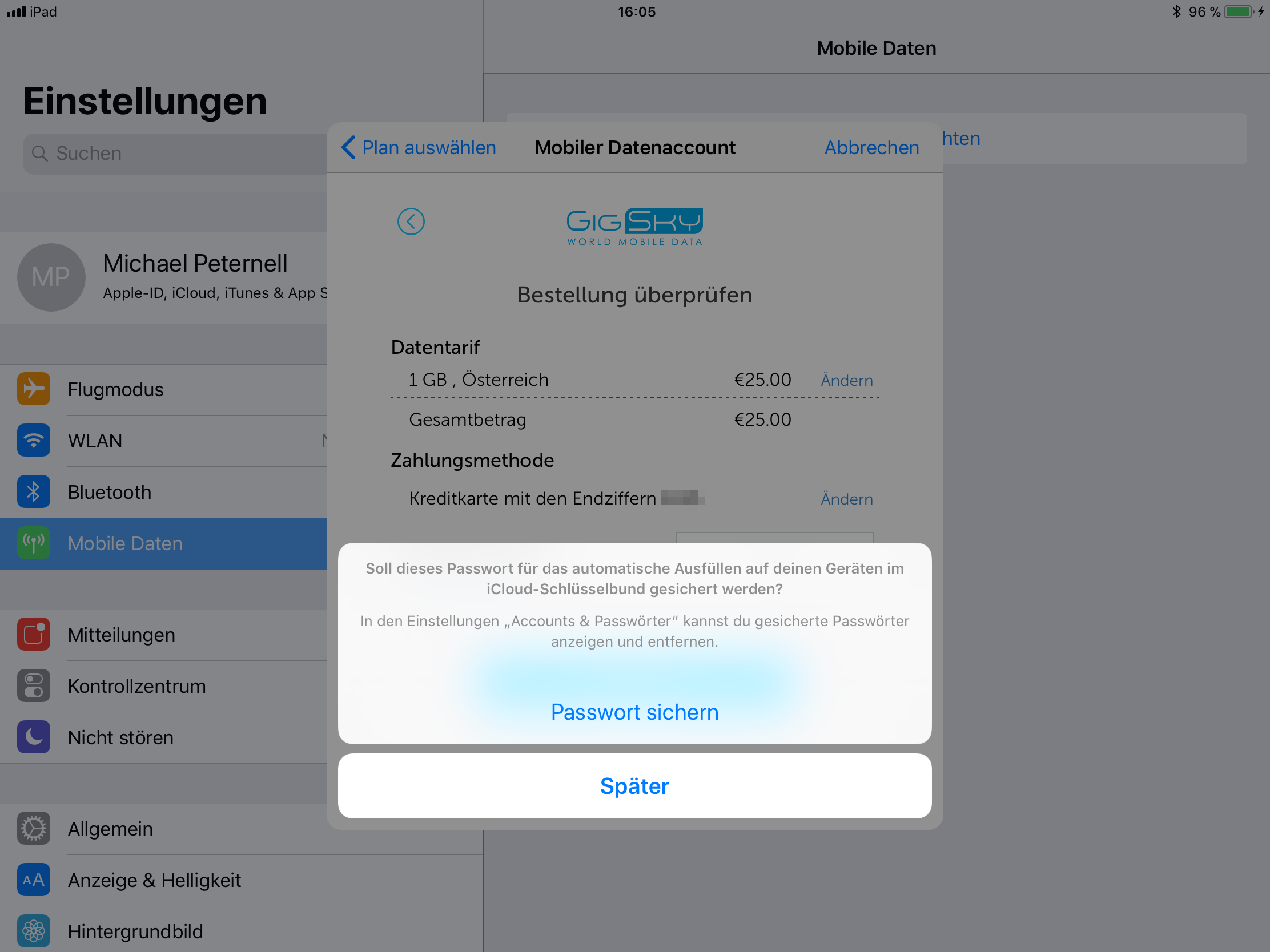Tap the WLAN wifi icon
Image resolution: width=1270 pixels, height=952 pixels.
coord(33,440)
